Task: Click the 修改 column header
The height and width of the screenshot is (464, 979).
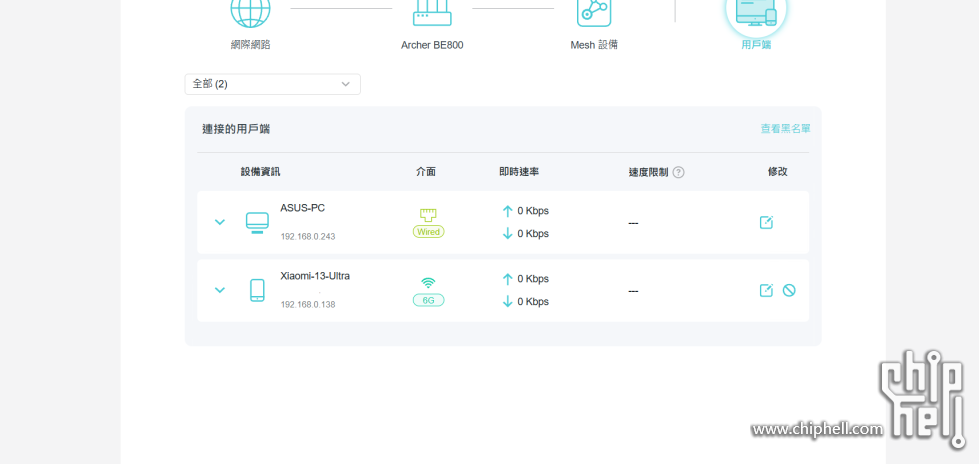Action: (778, 172)
